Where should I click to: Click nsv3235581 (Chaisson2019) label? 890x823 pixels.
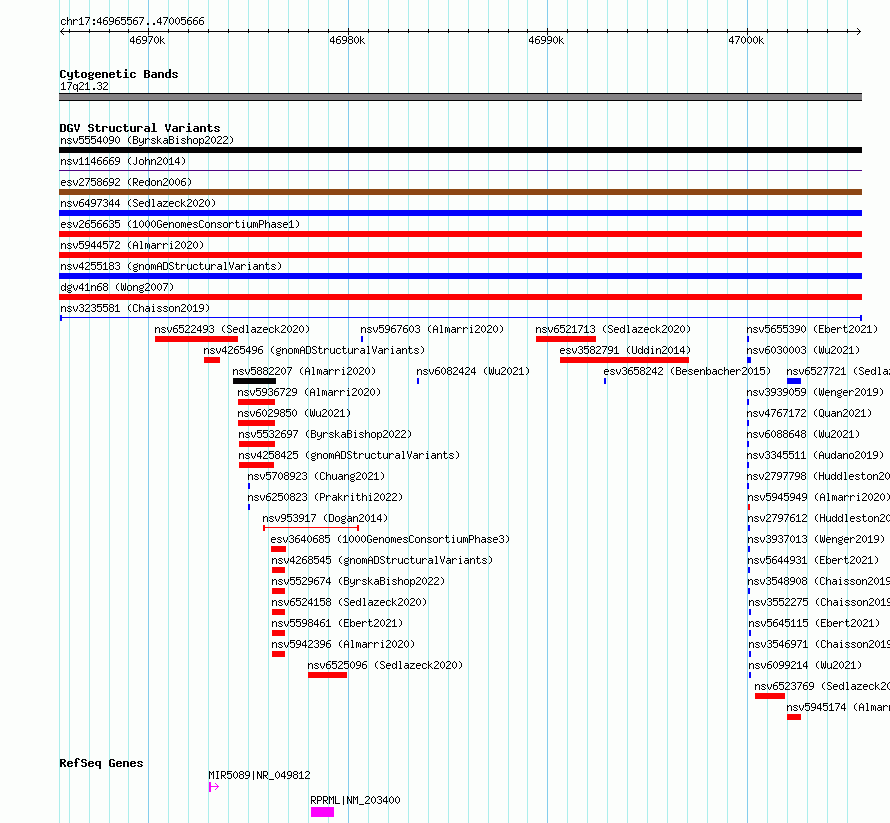[135, 308]
